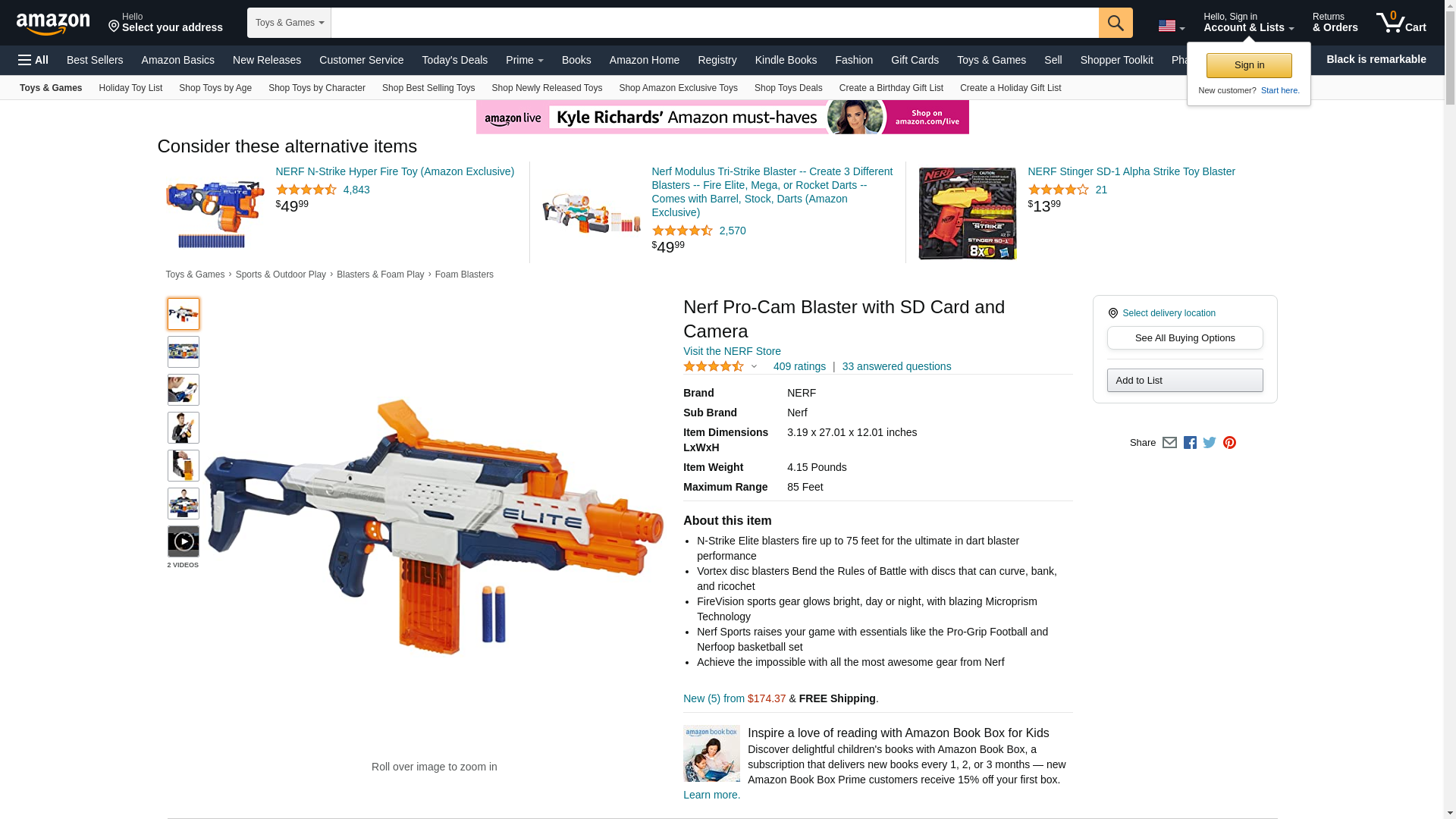Select Shop Toys by Age tab
This screenshot has width=1456, height=819.
click(215, 88)
